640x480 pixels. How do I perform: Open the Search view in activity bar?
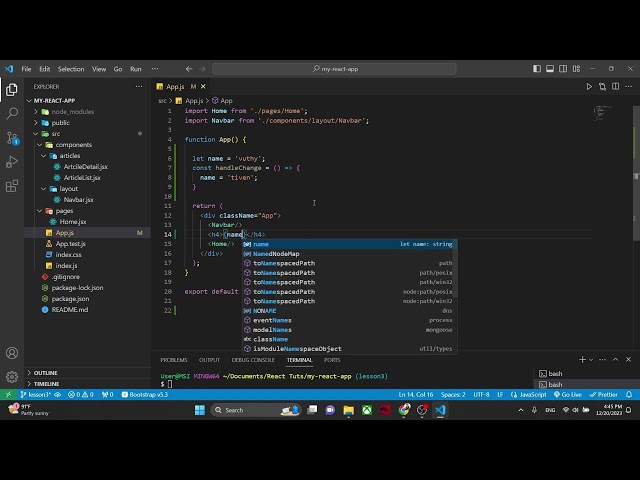(x=12, y=113)
